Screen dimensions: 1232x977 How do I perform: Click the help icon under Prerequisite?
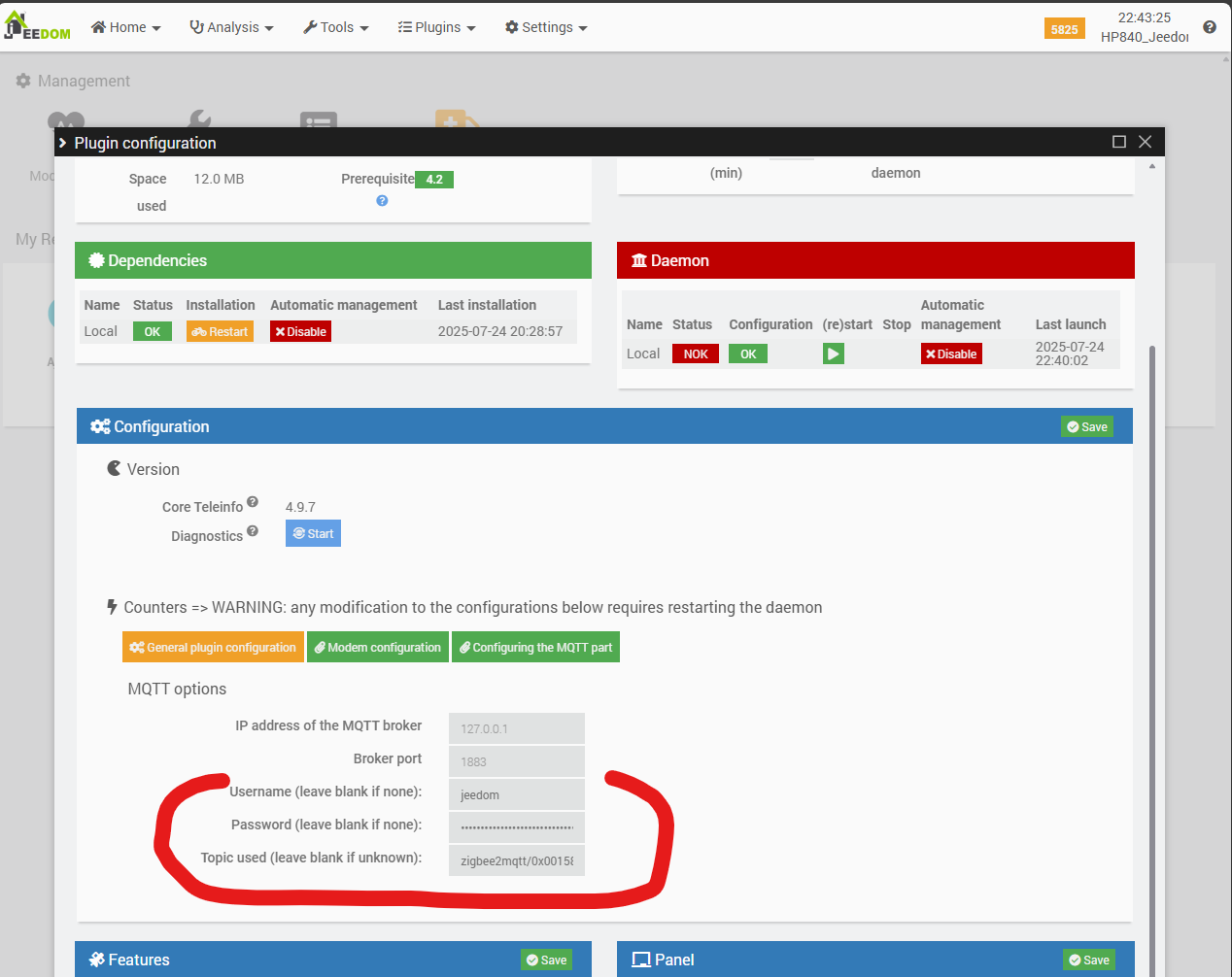point(382,201)
